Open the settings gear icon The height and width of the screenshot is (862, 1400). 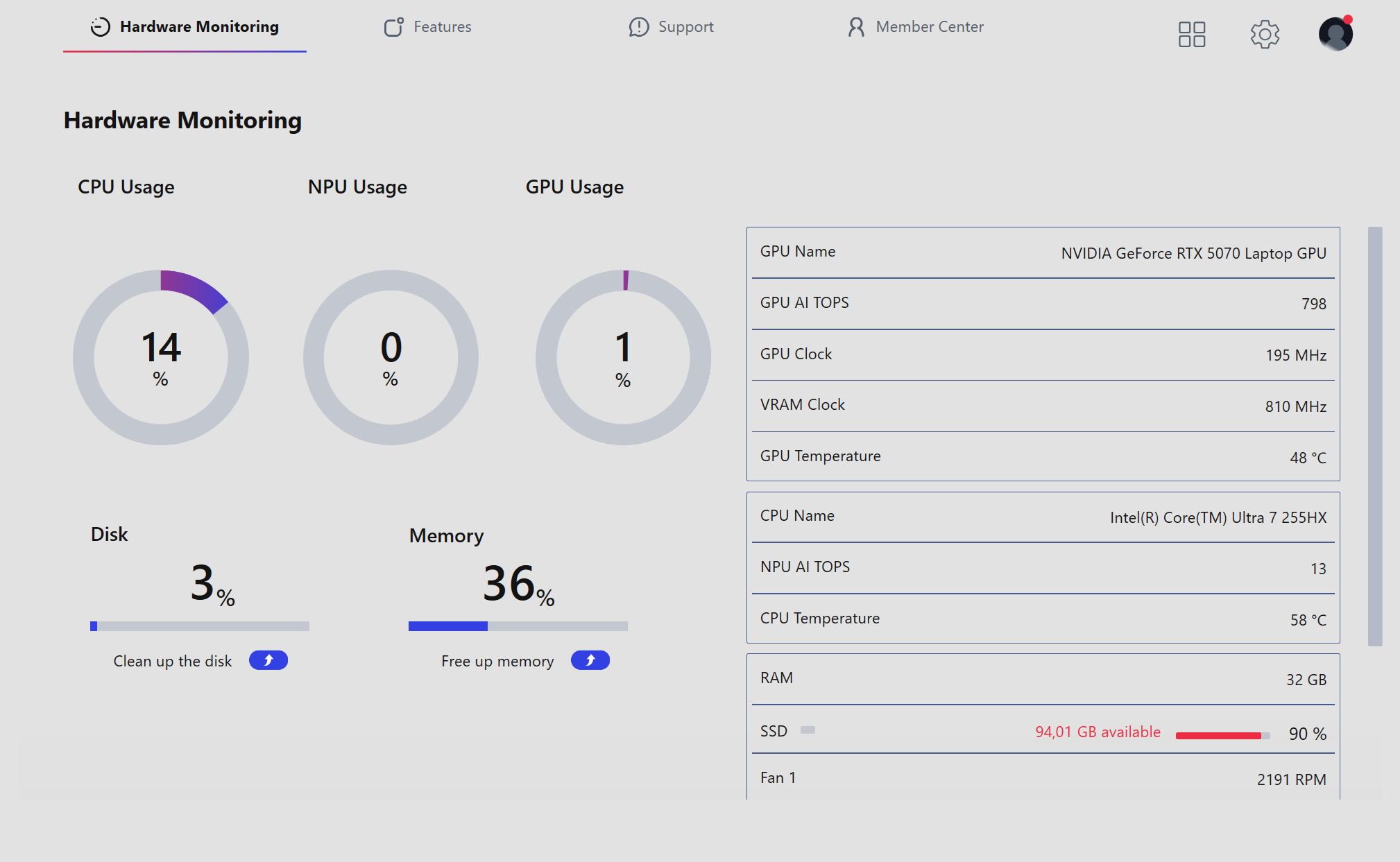click(1265, 34)
